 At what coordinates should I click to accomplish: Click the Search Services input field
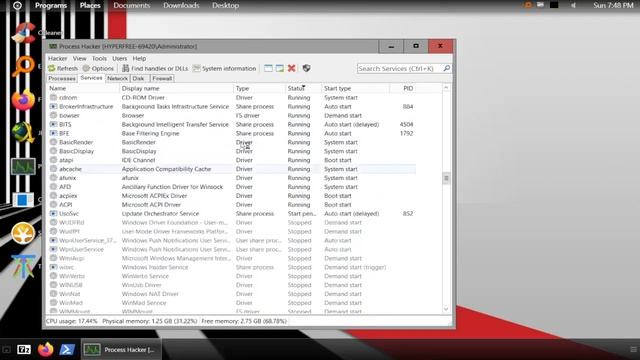(400, 68)
